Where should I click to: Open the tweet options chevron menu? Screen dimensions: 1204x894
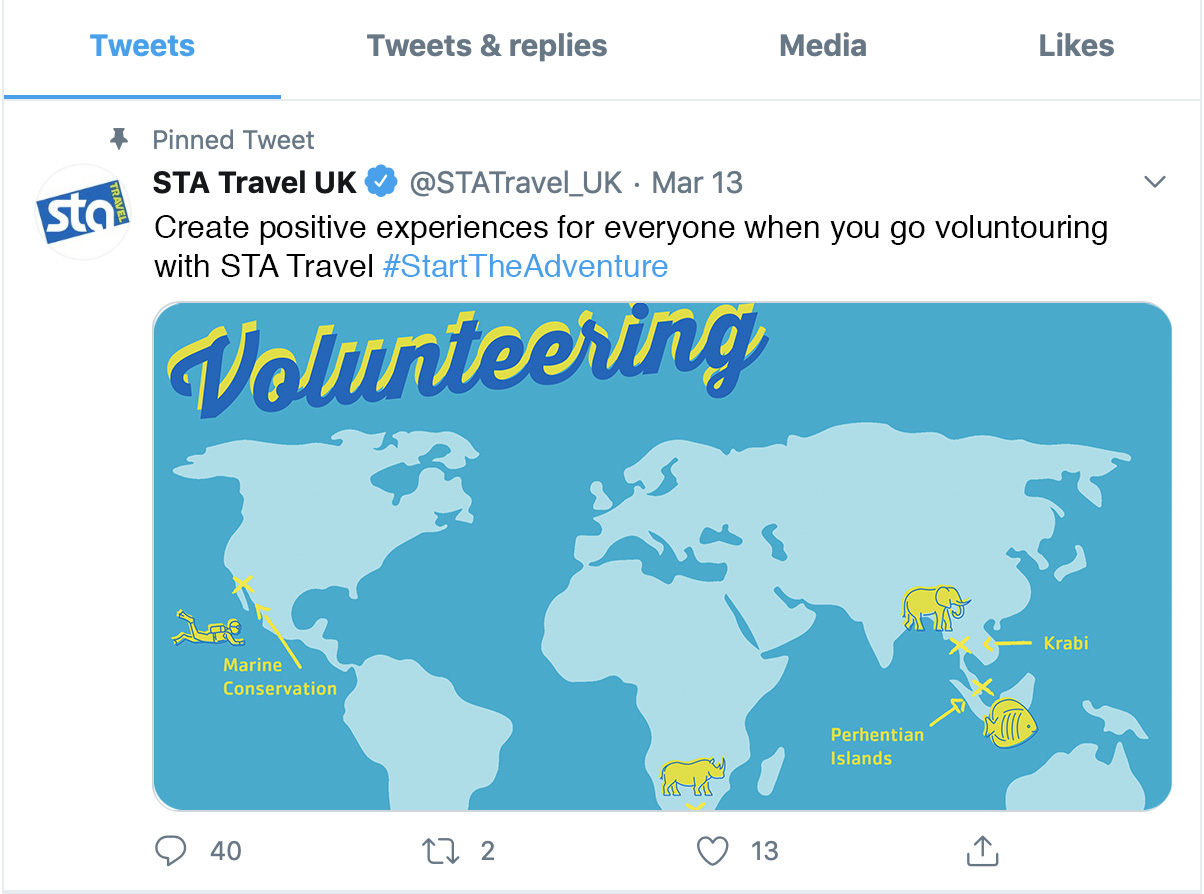[1155, 182]
